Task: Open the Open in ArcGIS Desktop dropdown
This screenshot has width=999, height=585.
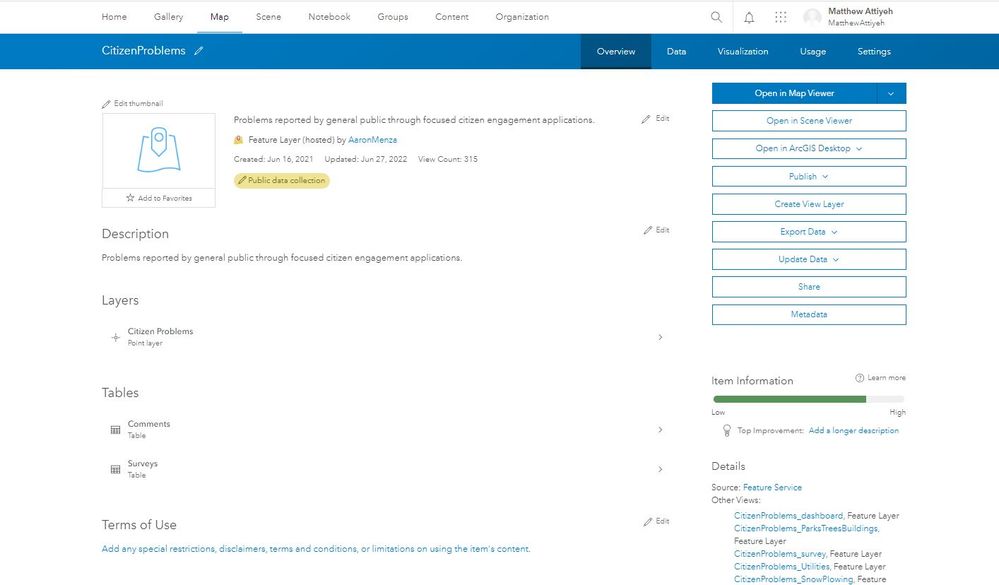Action: tap(809, 148)
